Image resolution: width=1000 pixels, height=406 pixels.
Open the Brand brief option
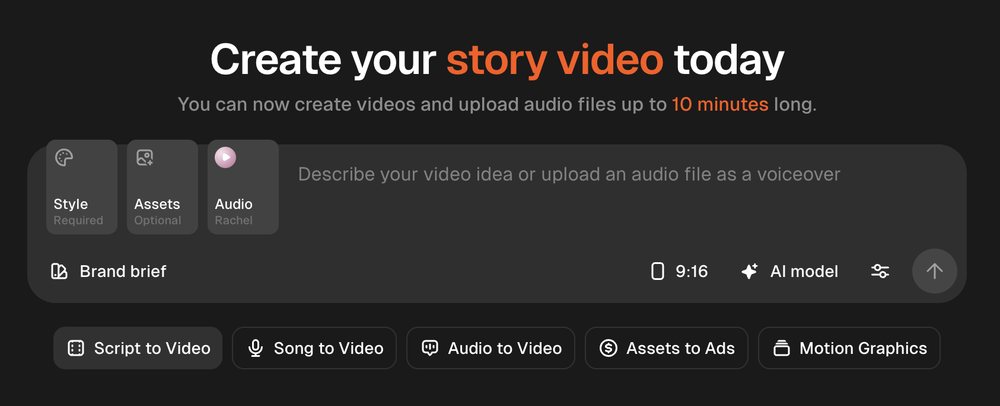[108, 272]
